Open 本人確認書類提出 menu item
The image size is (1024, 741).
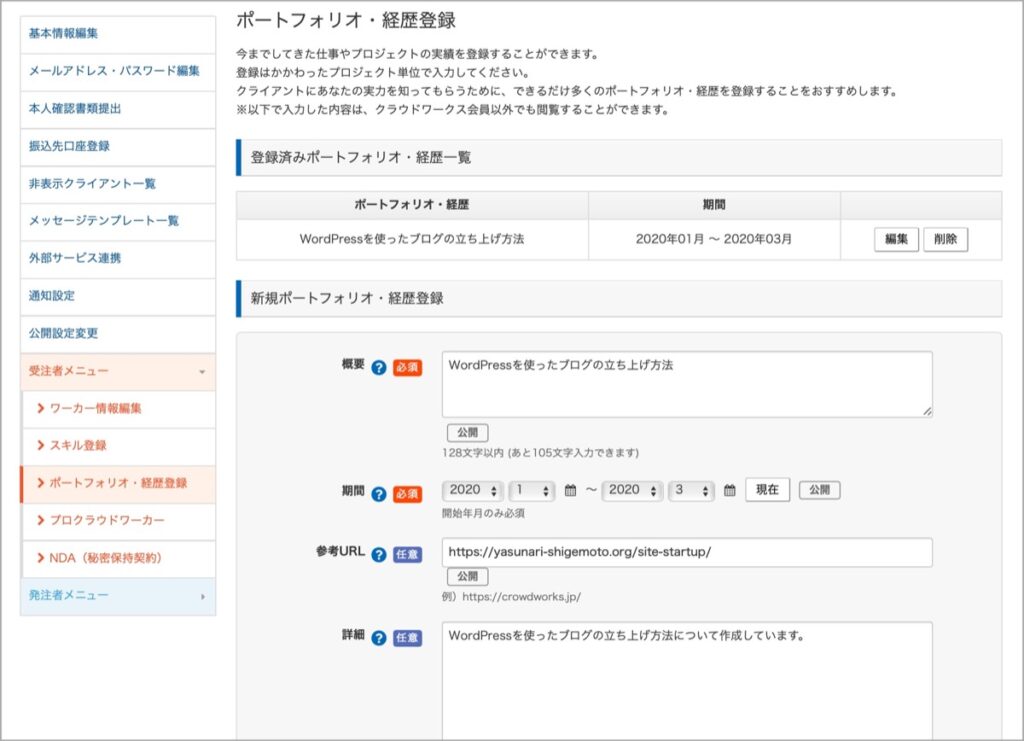118,109
